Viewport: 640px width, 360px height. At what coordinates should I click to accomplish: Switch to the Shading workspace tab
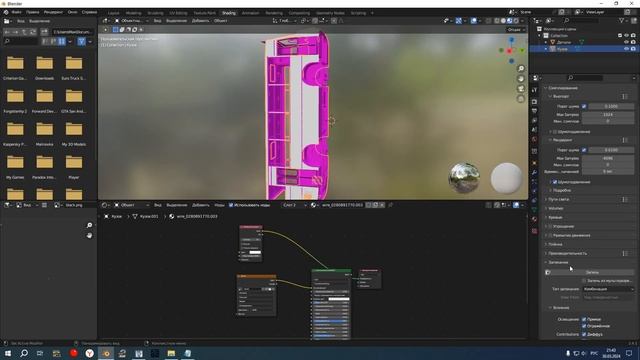point(229,13)
